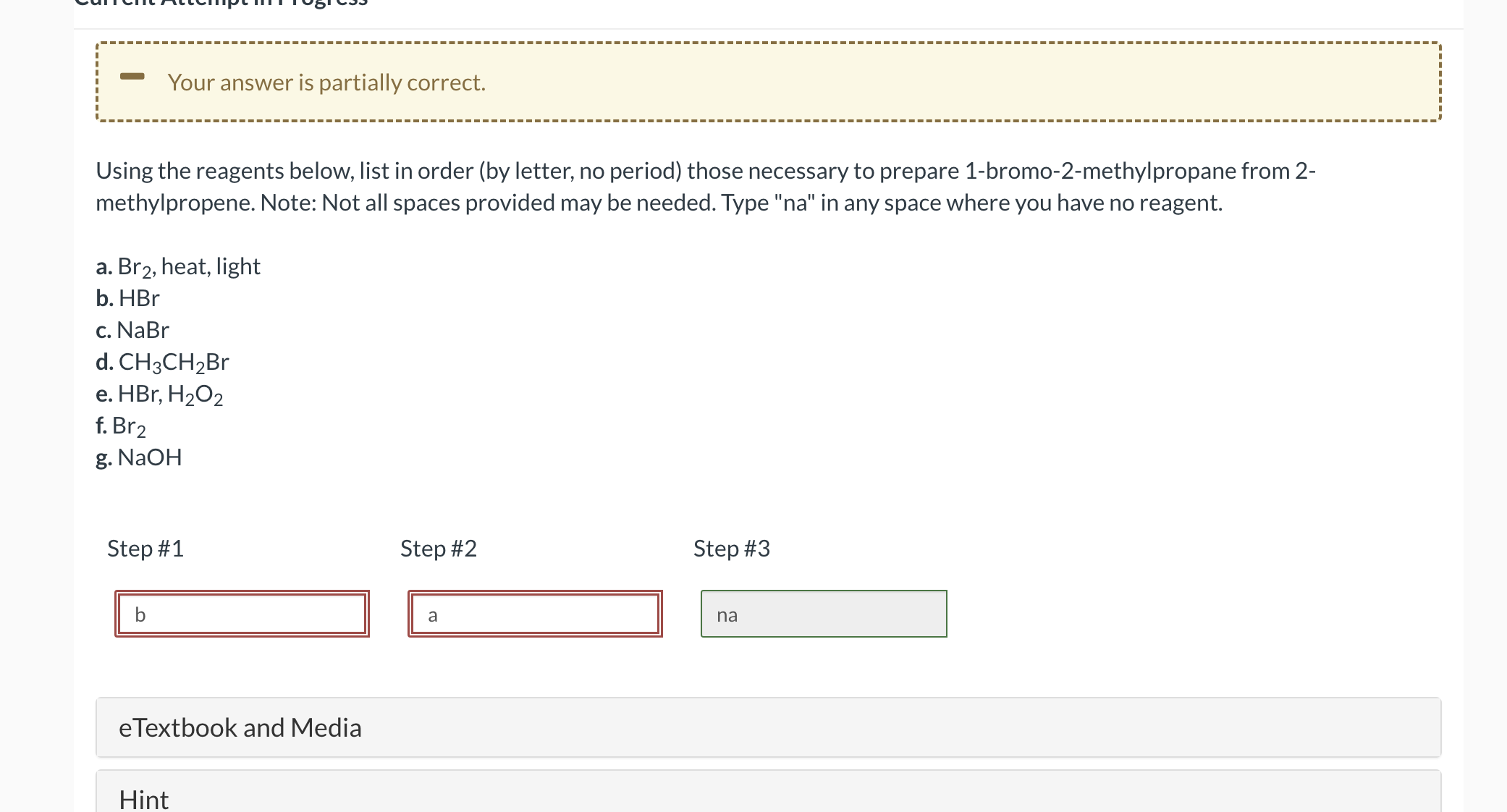The width and height of the screenshot is (1507, 812).
Task: Click reagent option 'd. CH3CH2Br'
Action: (x=162, y=362)
